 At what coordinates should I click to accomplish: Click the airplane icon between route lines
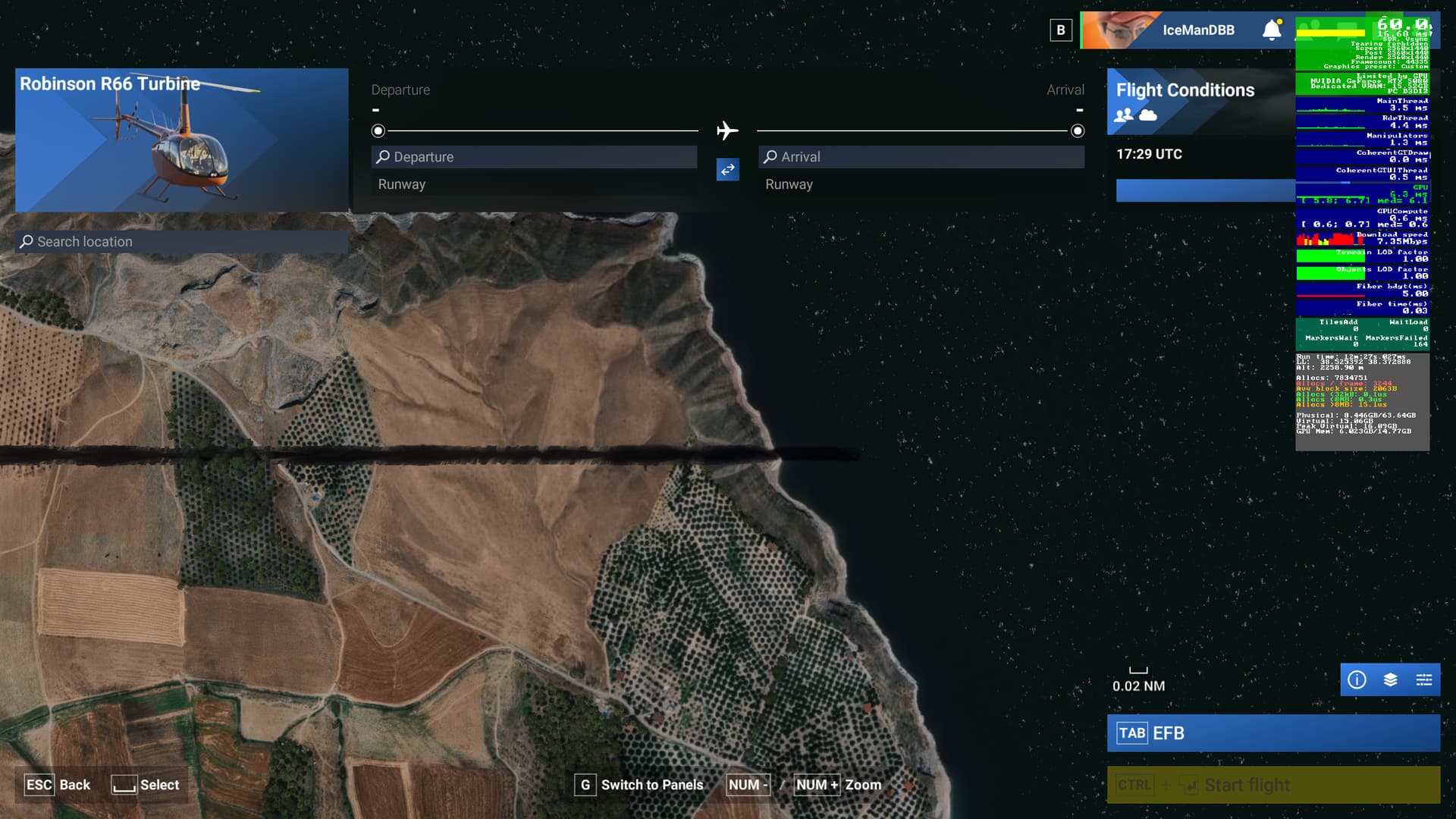(727, 130)
